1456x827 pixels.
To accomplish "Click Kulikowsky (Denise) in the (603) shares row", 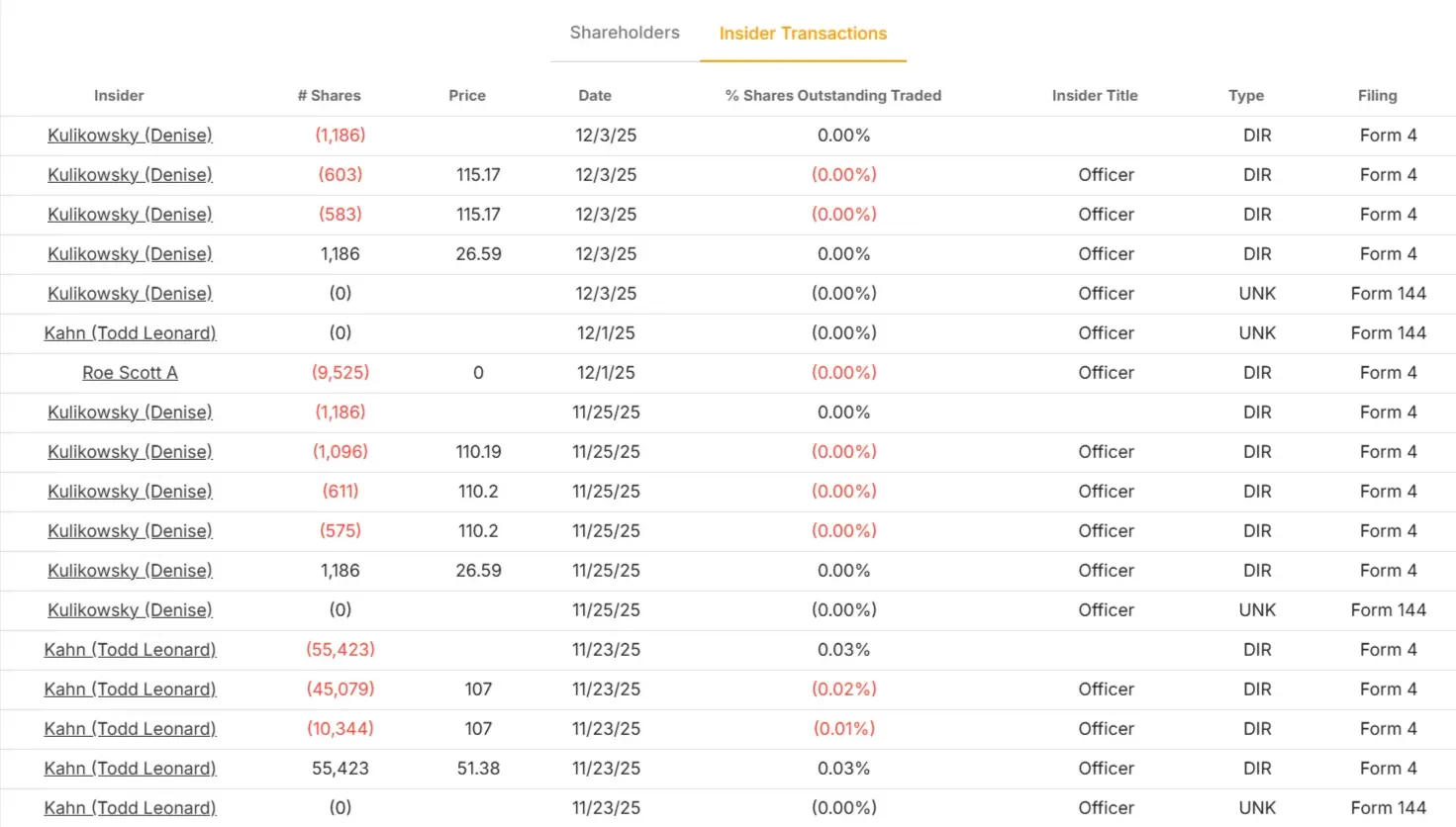I will [x=130, y=175].
